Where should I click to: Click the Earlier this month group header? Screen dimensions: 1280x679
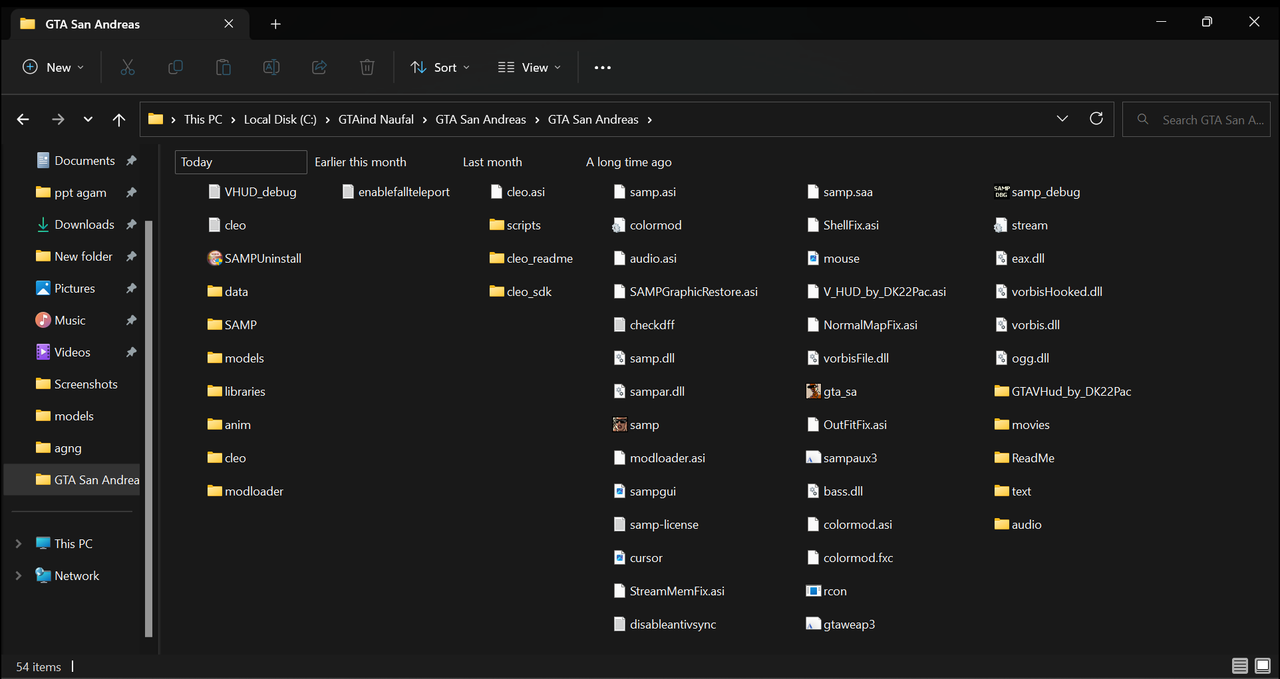tap(360, 162)
